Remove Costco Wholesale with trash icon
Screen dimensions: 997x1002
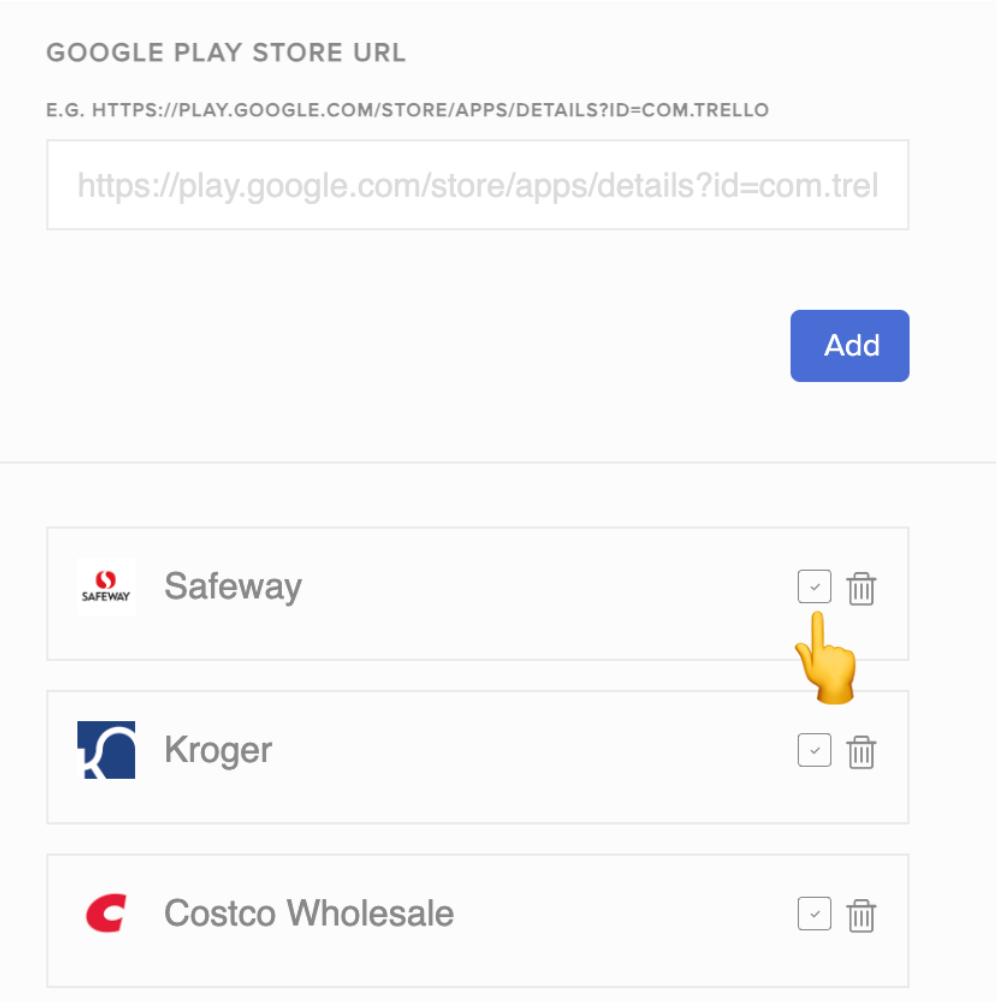point(861,914)
